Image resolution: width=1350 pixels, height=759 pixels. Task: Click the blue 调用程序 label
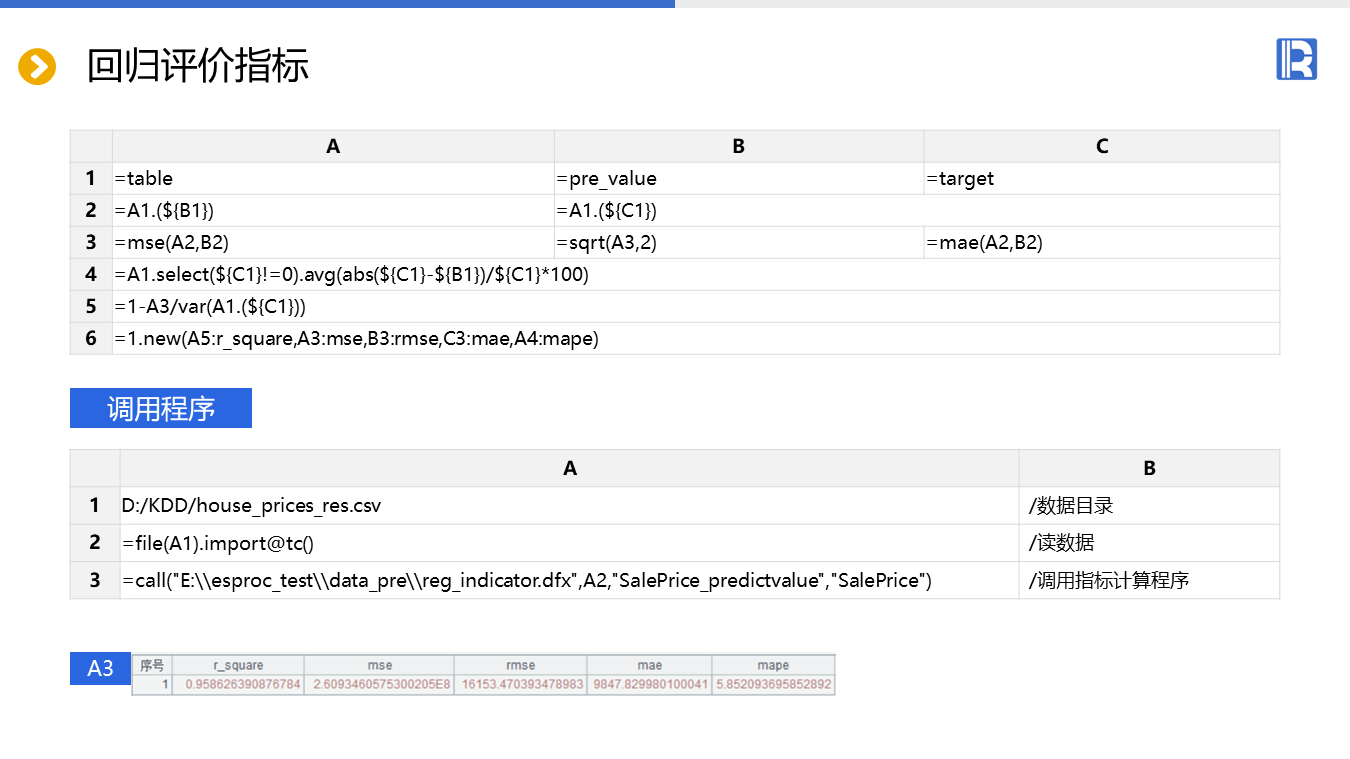click(161, 408)
